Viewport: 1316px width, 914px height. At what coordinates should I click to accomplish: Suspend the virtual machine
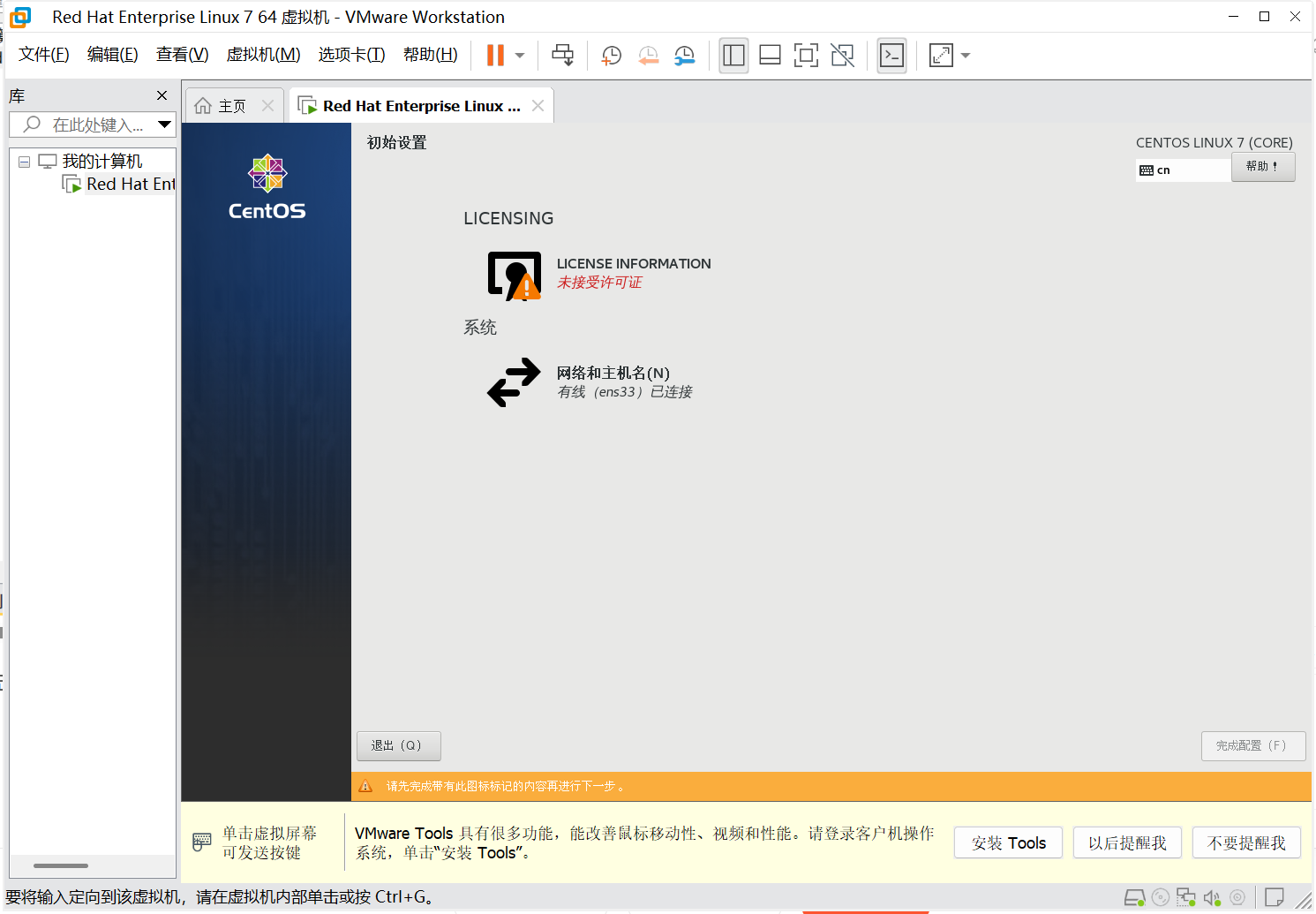[x=493, y=55]
